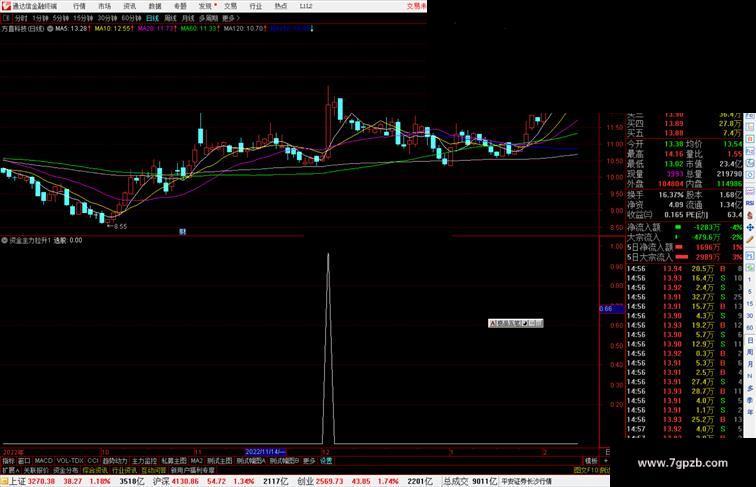Select the 日线 daily chart
Image resolution: width=756 pixels, height=487 pixels.
(x=152, y=18)
